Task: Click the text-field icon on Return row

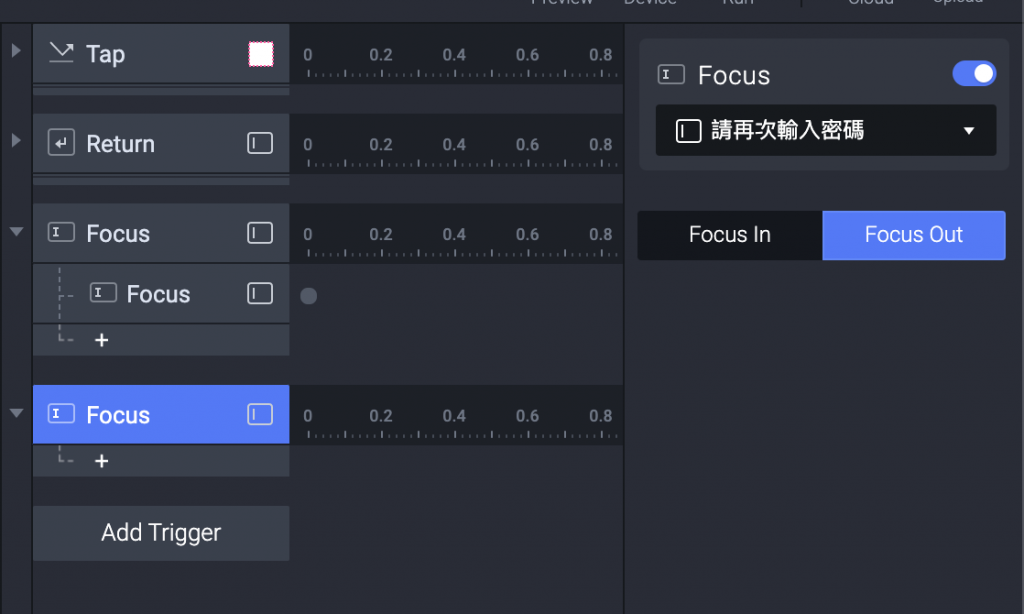Action: 260,143
